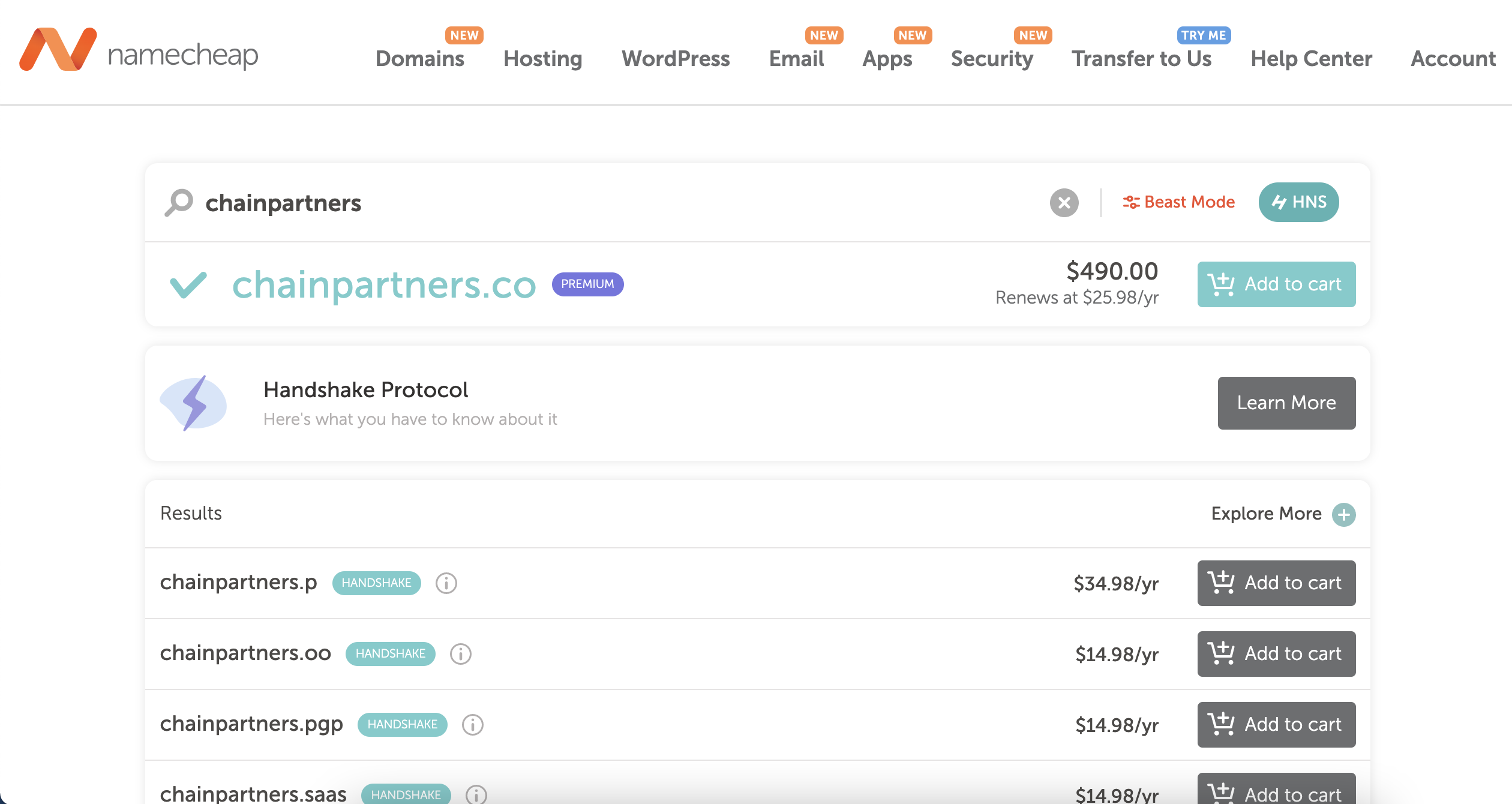Viewport: 1512px width, 804px height.
Task: Open the Account menu
Action: (1453, 59)
